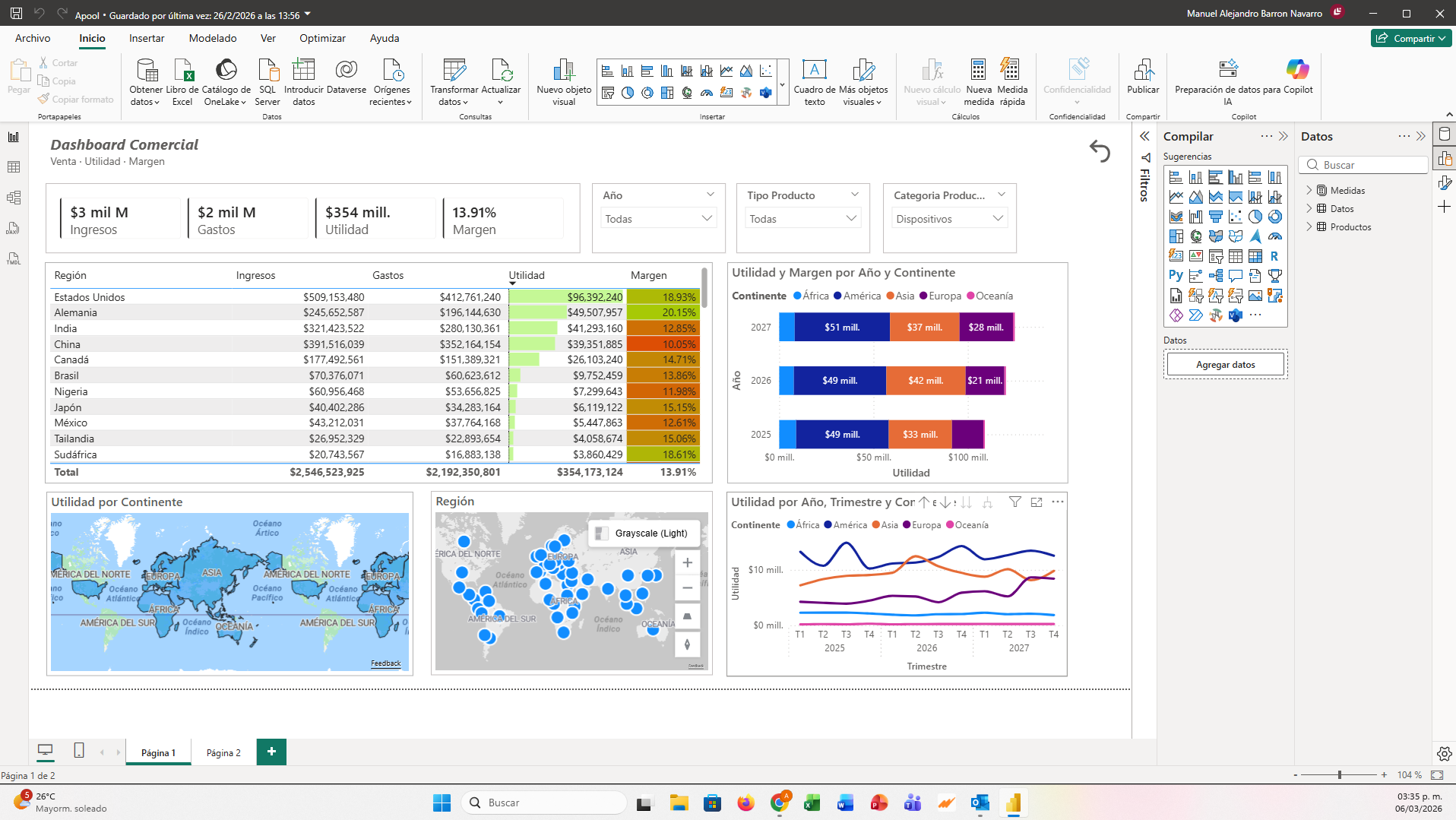Screen dimensions: 1456x820
Task: Switch to desktop layout view
Action: [46, 751]
